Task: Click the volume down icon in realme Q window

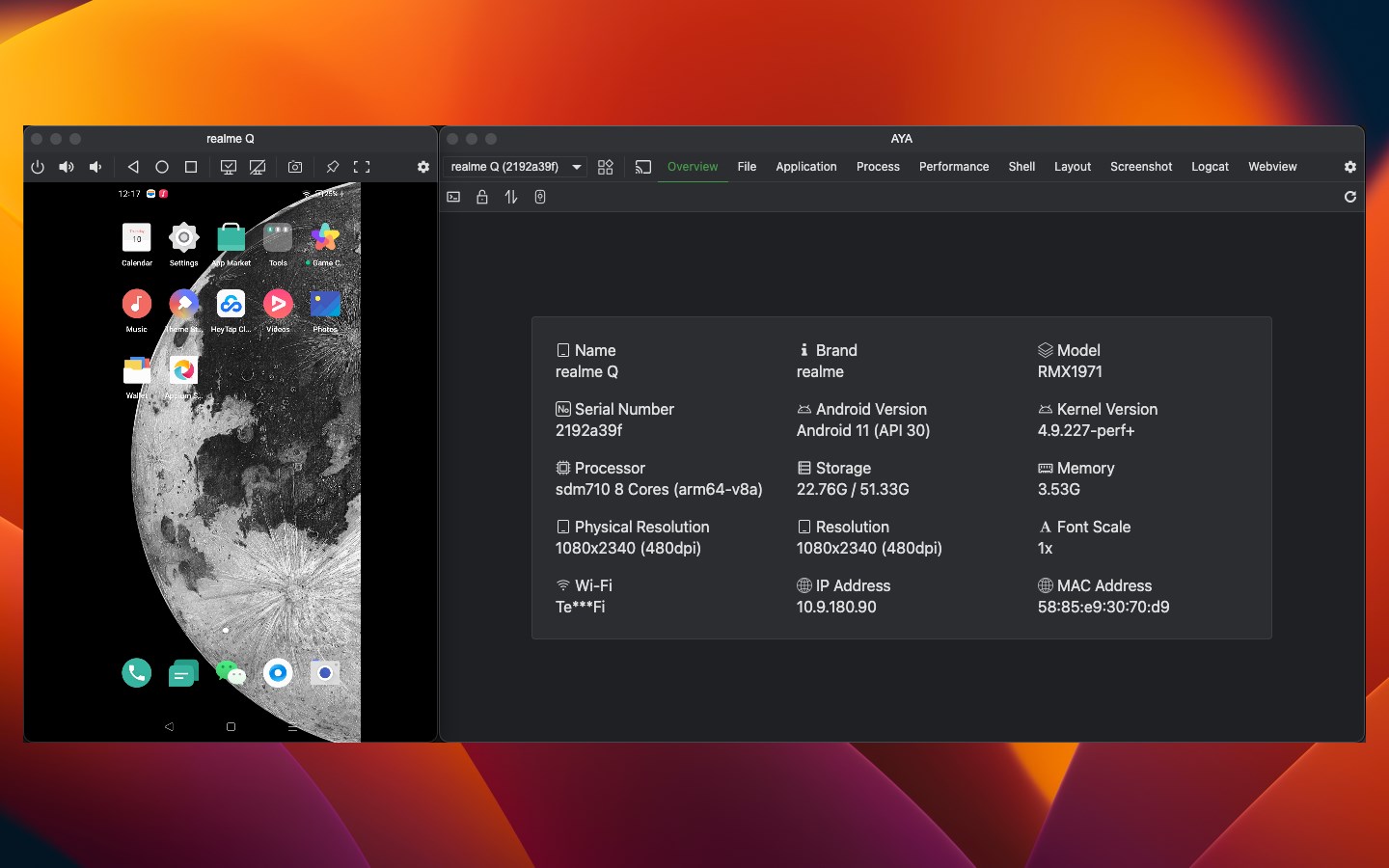Action: 95,167
